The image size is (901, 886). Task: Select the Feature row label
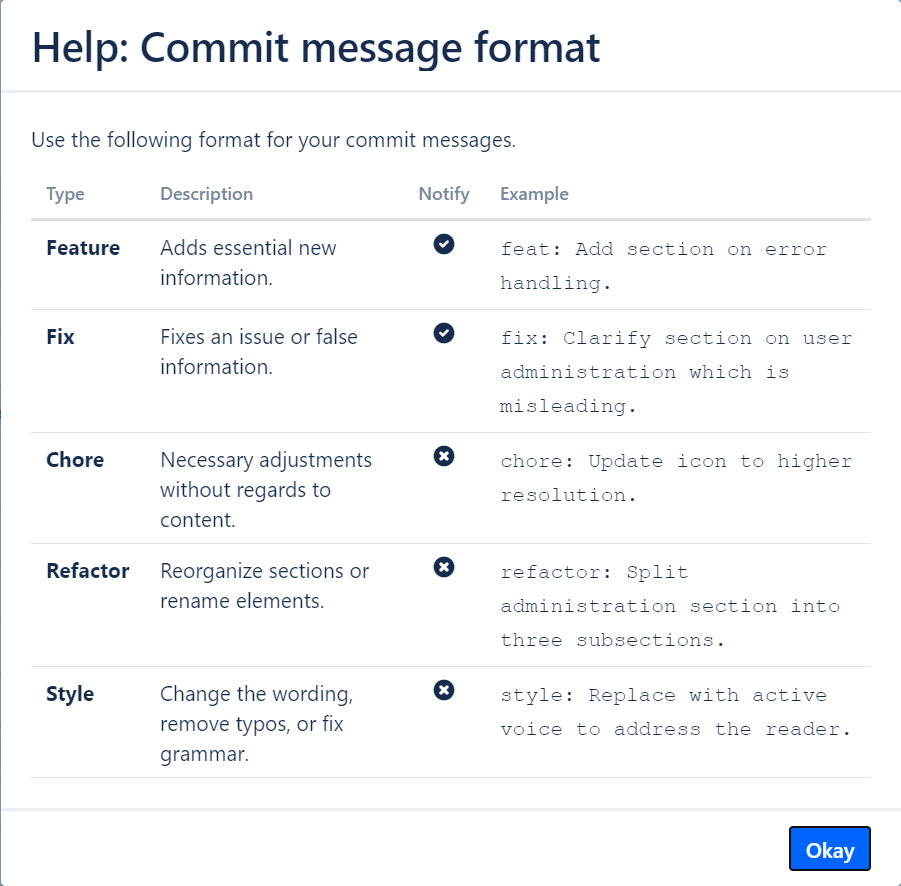pyautogui.click(x=83, y=247)
